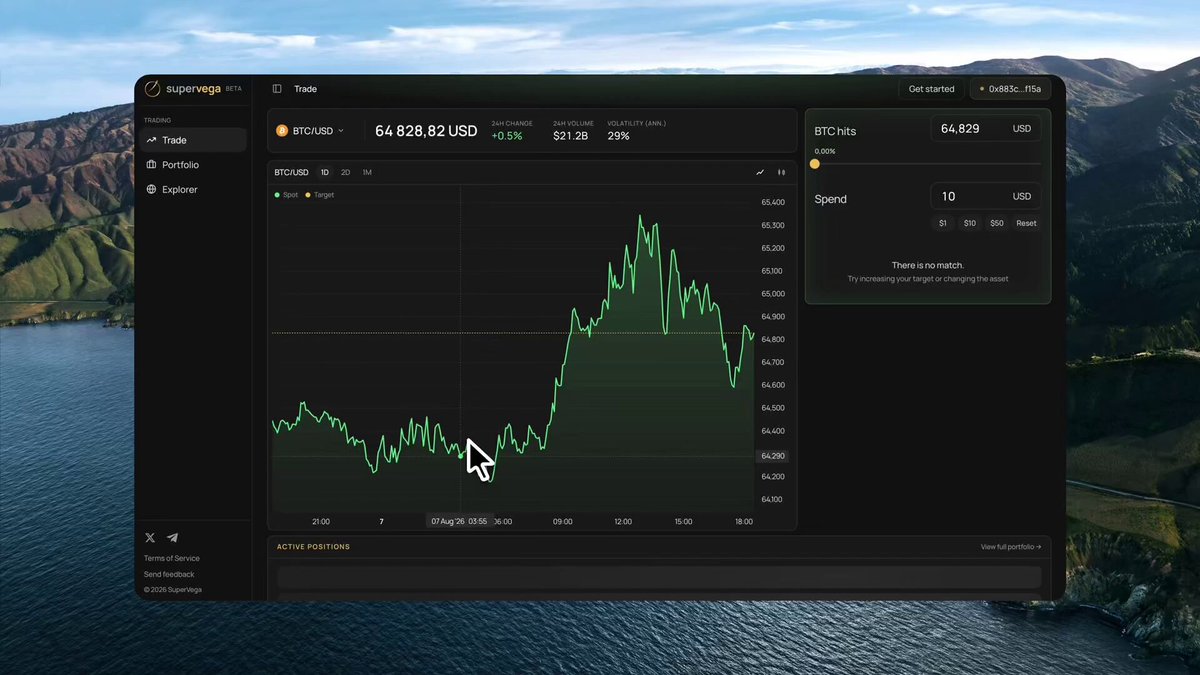Click the Get started button
1200x675 pixels.
[x=931, y=89]
